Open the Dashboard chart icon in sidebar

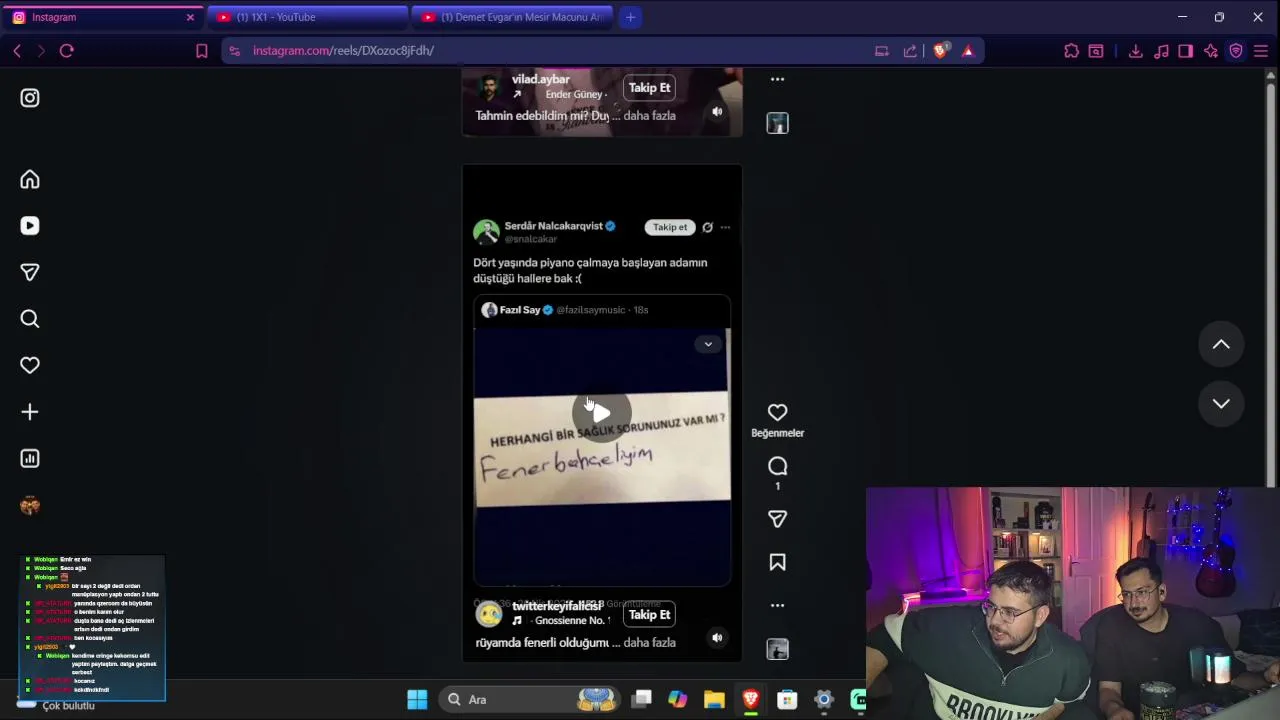pyautogui.click(x=30, y=458)
